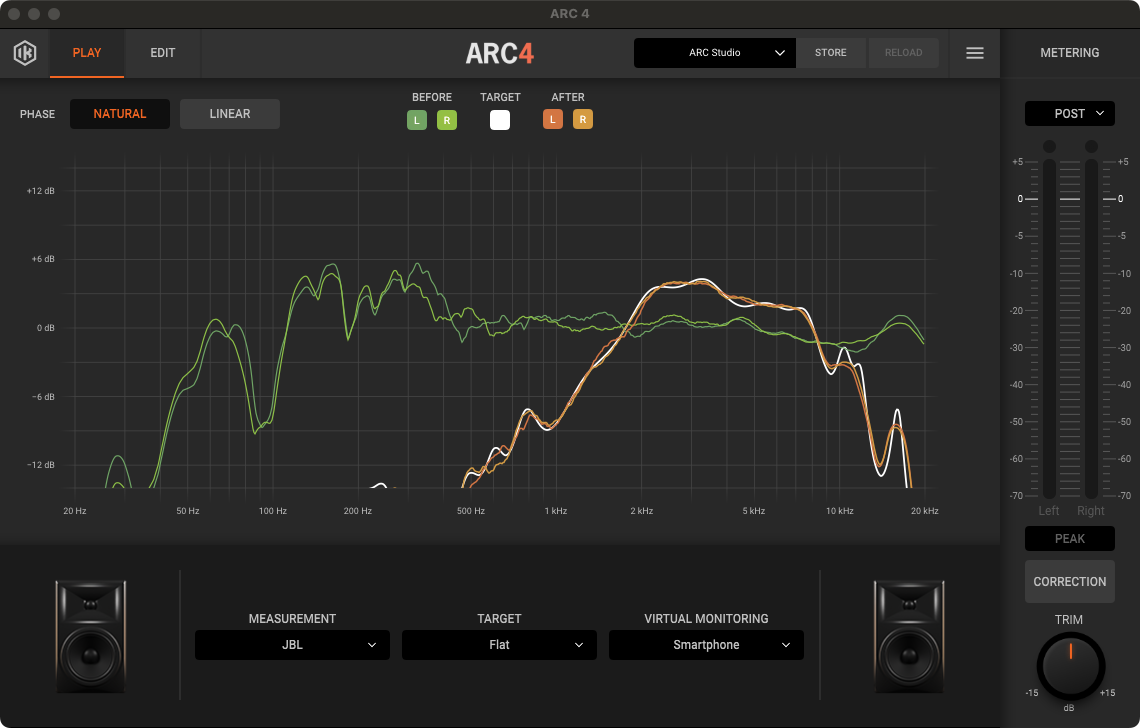Open the TARGET dropdown showing Flat
This screenshot has width=1140, height=728.
pyautogui.click(x=499, y=645)
